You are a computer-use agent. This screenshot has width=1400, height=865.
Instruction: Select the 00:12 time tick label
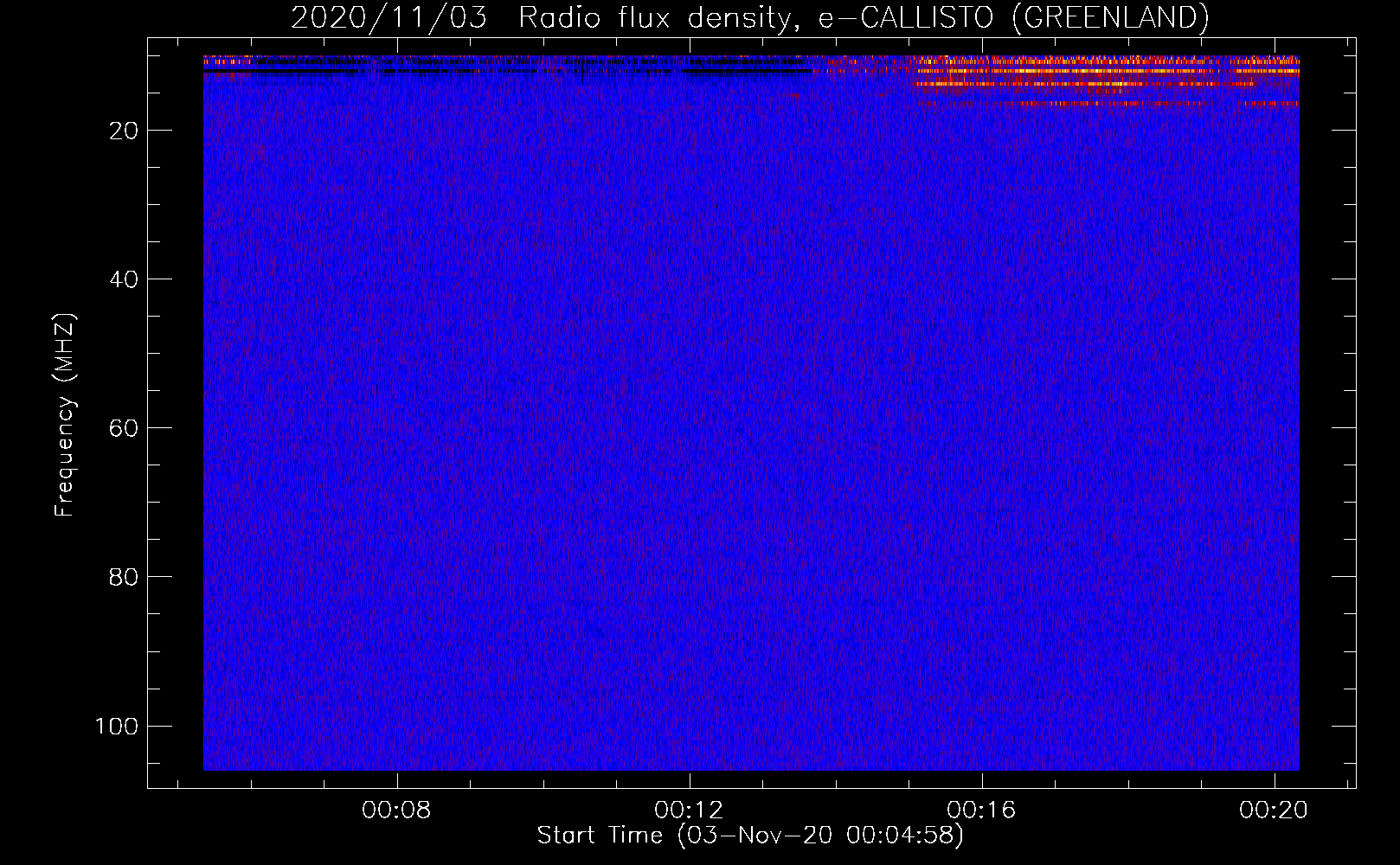click(x=690, y=811)
